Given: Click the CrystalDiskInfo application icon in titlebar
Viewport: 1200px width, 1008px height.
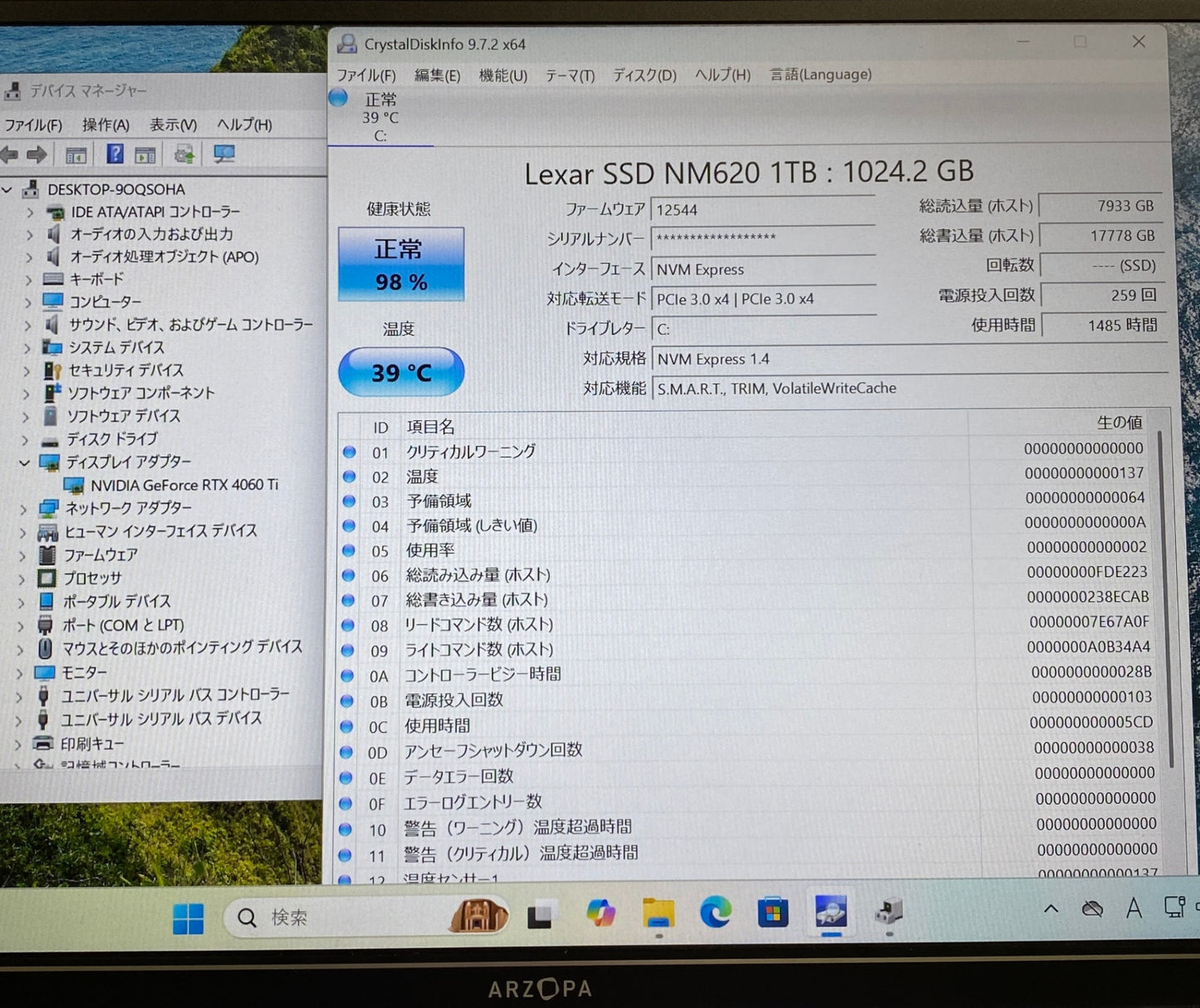Looking at the screenshot, I should (345, 44).
